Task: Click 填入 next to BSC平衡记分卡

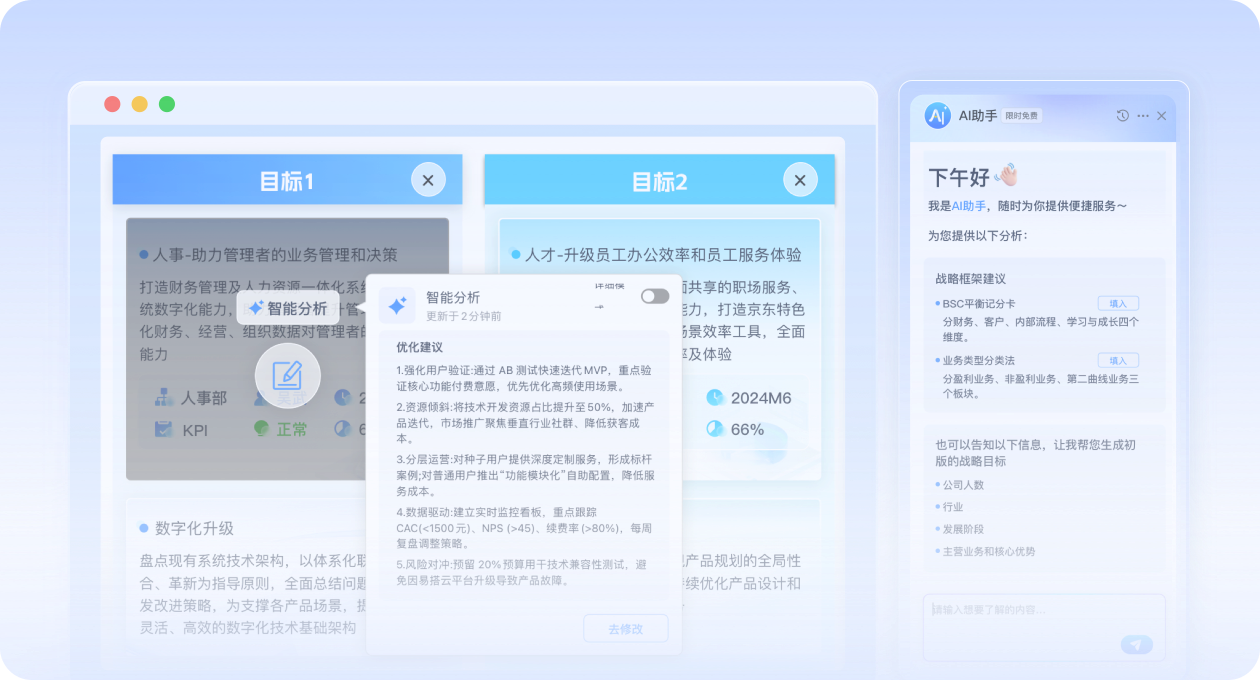Action: click(x=1117, y=304)
